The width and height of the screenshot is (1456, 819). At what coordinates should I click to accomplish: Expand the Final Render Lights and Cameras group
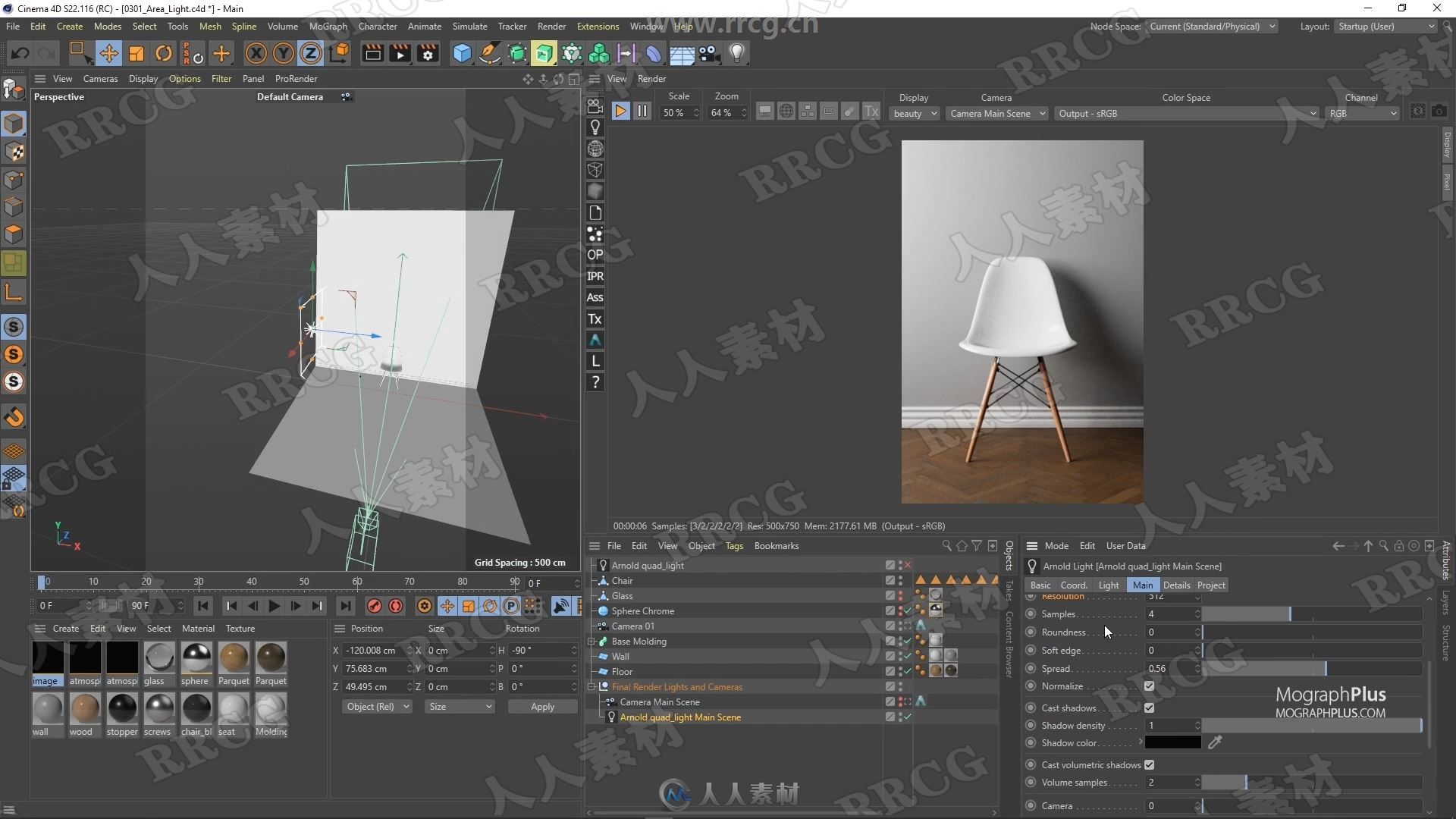pos(590,687)
